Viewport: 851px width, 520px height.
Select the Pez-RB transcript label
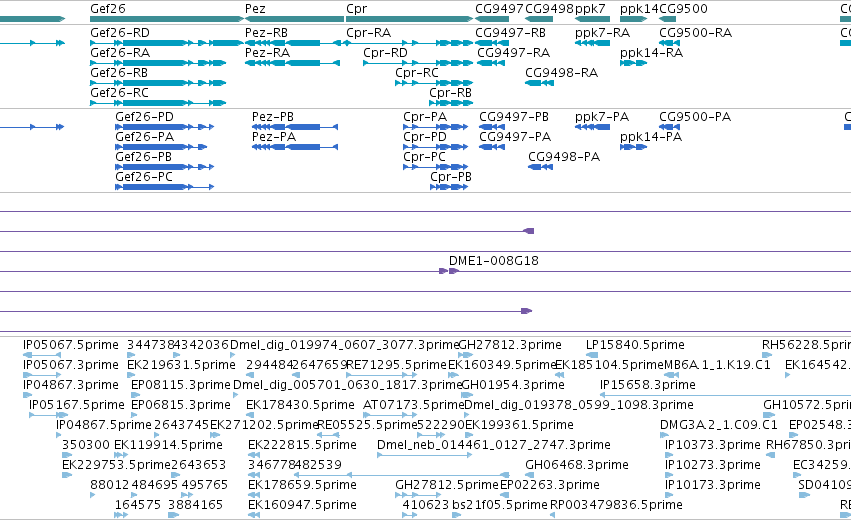[x=266, y=33]
